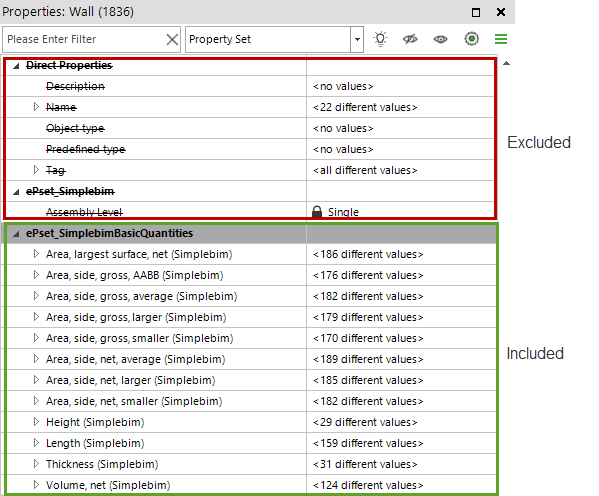
Task: Expand the Tag property row
Action: [36, 170]
